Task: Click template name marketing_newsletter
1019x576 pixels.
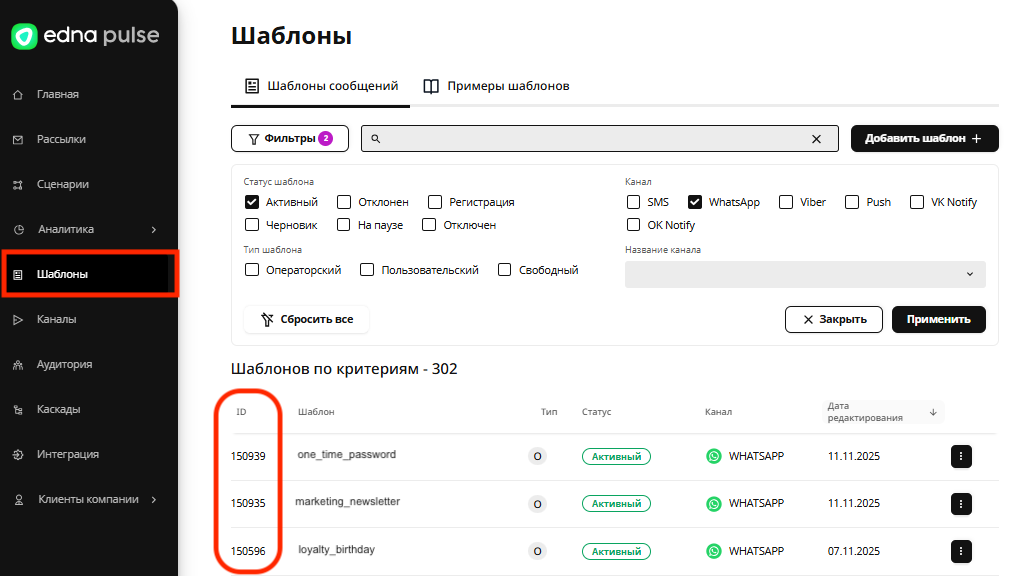Action: pyautogui.click(x=348, y=502)
